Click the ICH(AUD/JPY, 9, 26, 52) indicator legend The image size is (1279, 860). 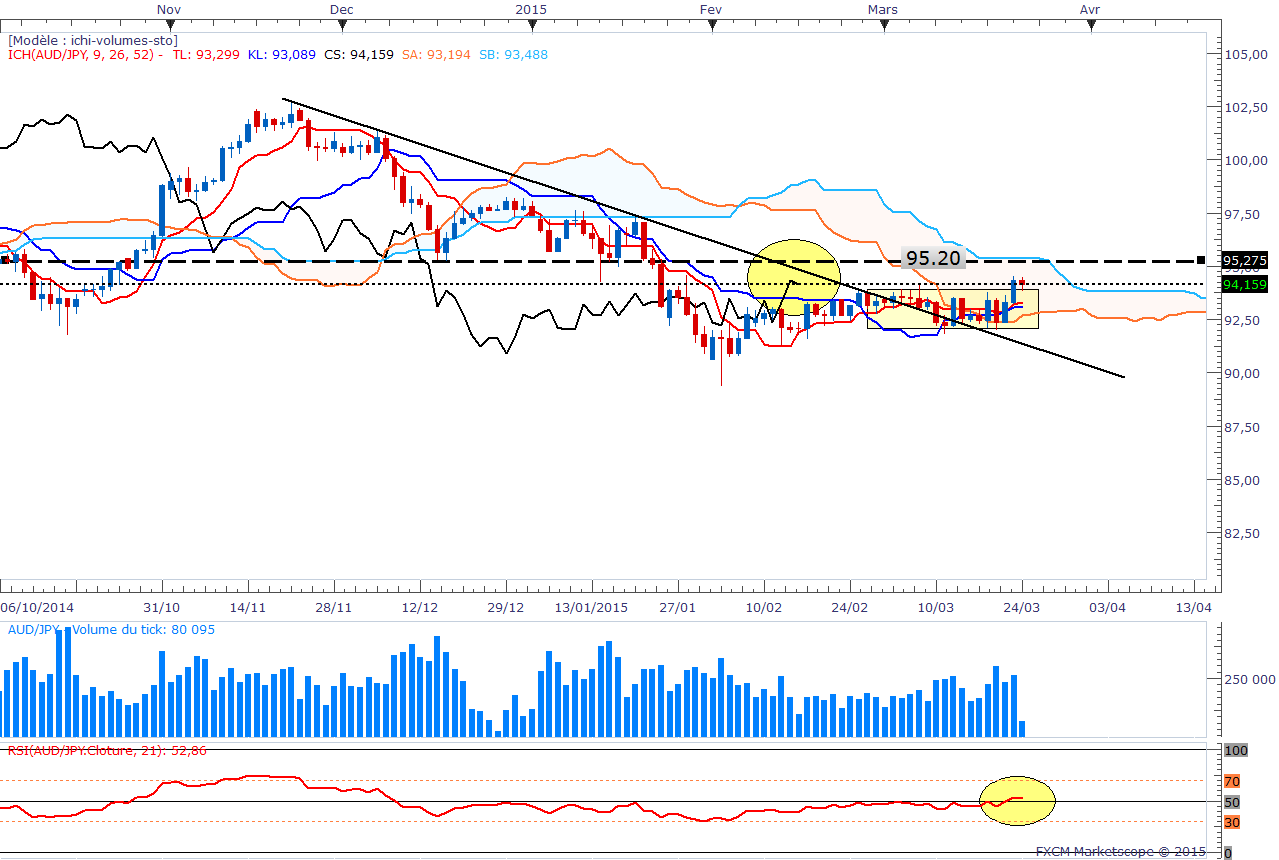84,55
